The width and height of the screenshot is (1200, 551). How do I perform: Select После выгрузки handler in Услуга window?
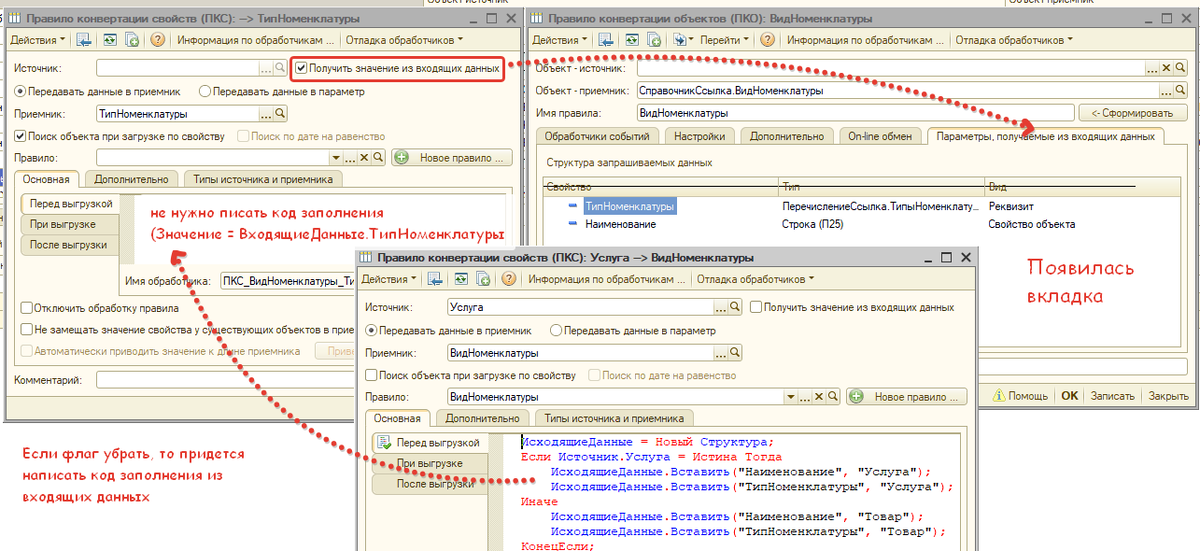[431, 484]
